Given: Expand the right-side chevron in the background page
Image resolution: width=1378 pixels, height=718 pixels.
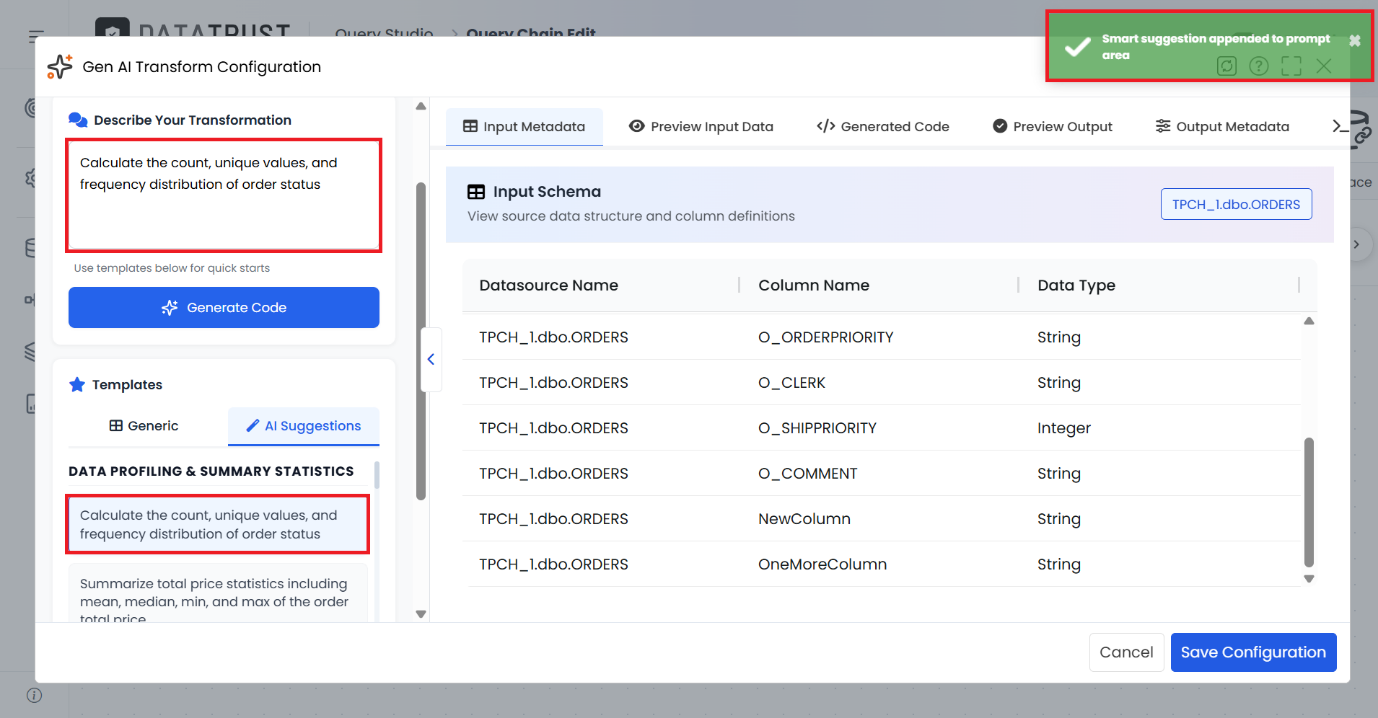Looking at the screenshot, I should click(x=1357, y=243).
